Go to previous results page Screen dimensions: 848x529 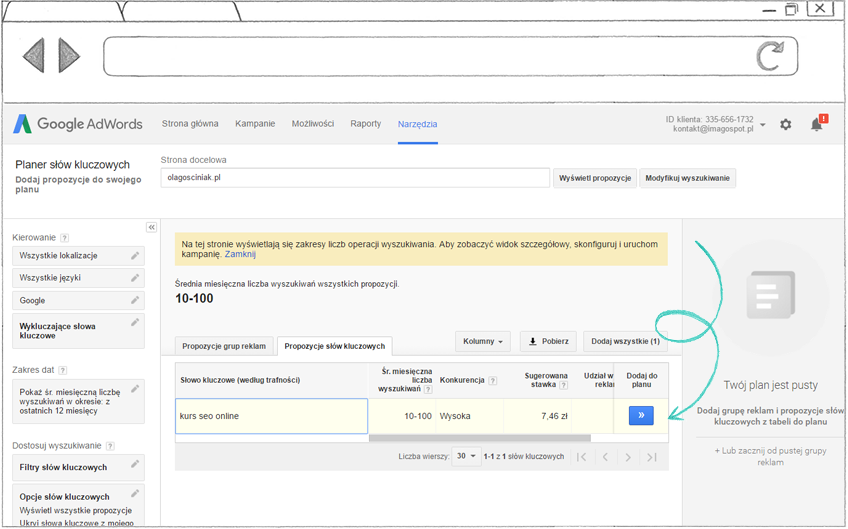pos(605,457)
